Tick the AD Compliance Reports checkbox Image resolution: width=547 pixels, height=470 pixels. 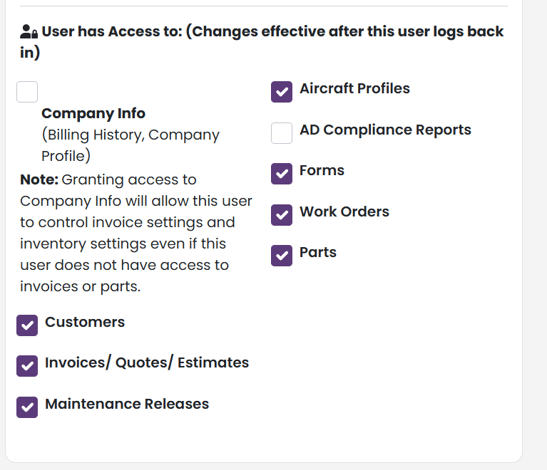pyautogui.click(x=282, y=133)
